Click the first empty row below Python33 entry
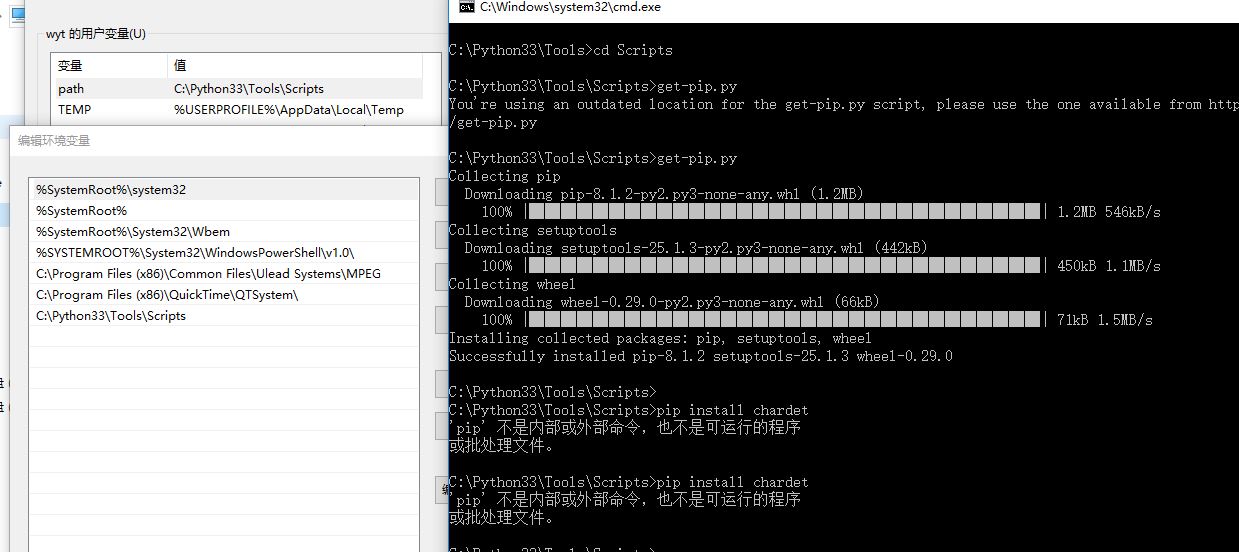This screenshot has width=1239, height=552. pyautogui.click(x=223, y=337)
